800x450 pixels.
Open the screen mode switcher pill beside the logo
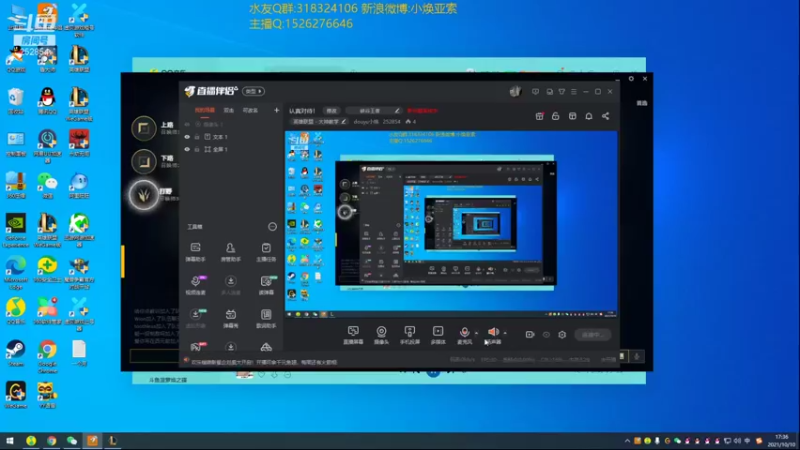click(x=254, y=91)
